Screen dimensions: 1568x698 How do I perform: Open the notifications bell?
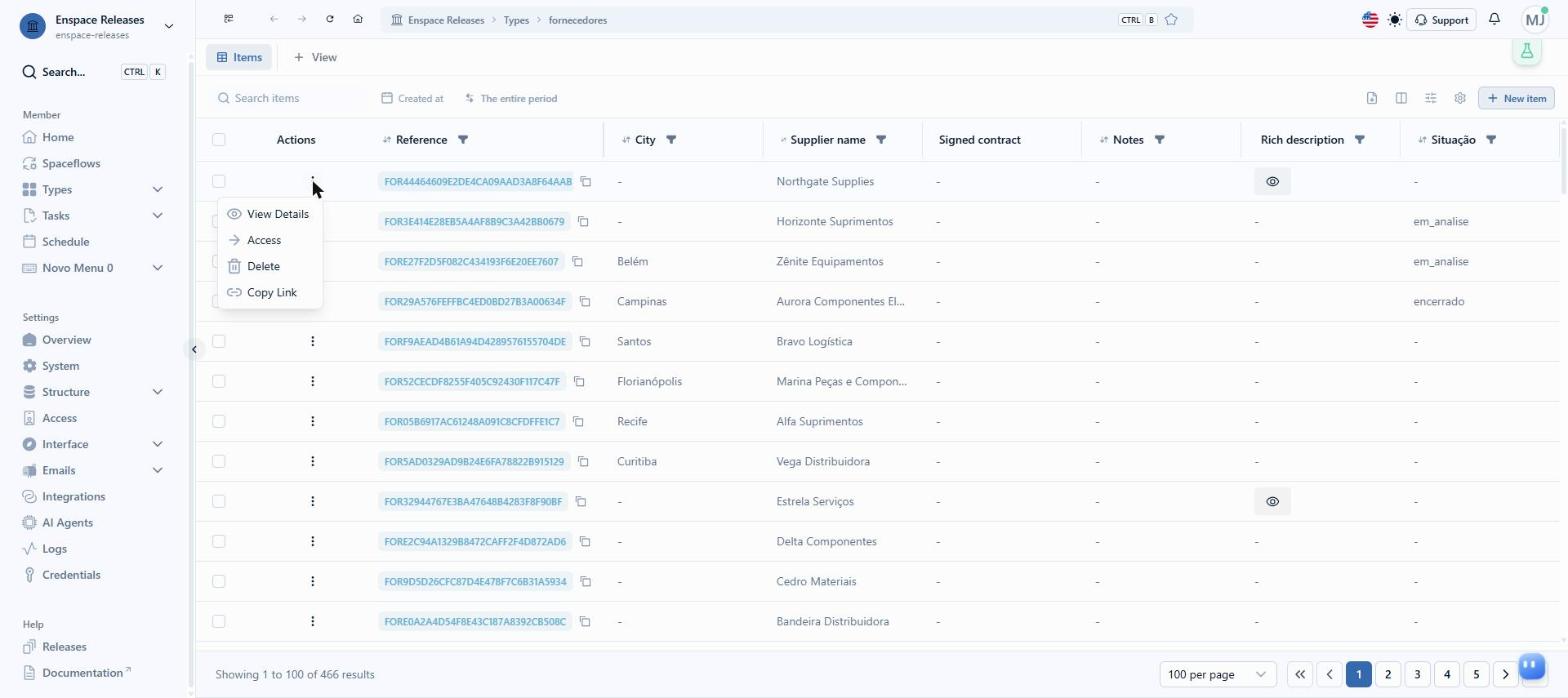pyautogui.click(x=1494, y=19)
